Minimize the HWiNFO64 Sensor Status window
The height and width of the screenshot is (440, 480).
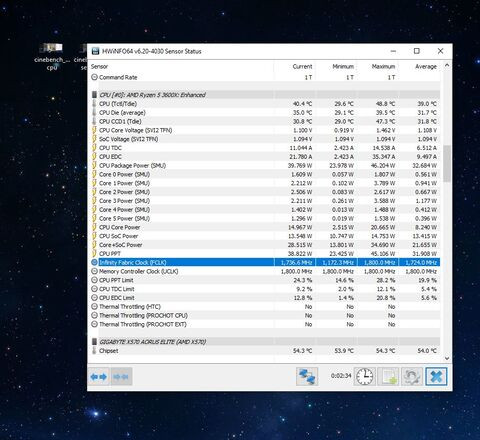tap(394, 51)
